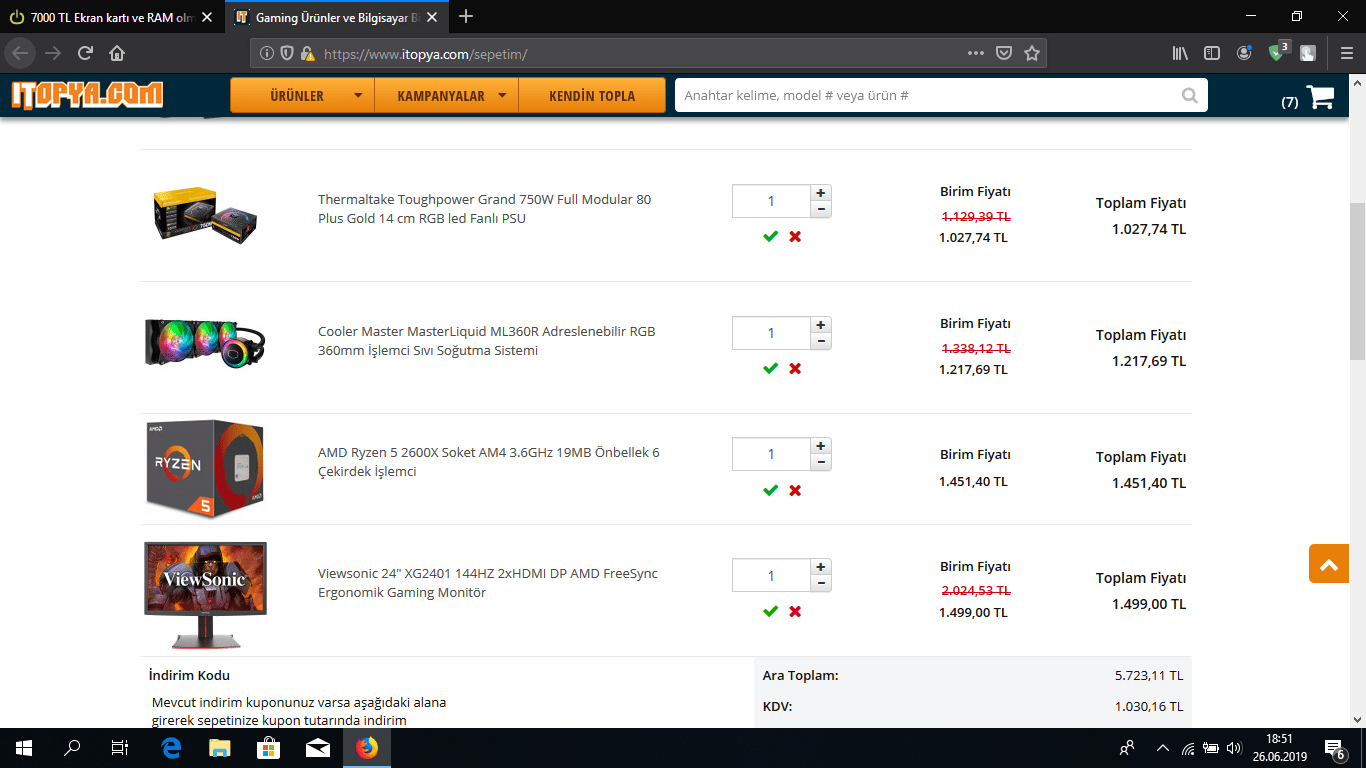Open Windows taskbar search
The height and width of the screenshot is (768, 1366).
coord(72,748)
